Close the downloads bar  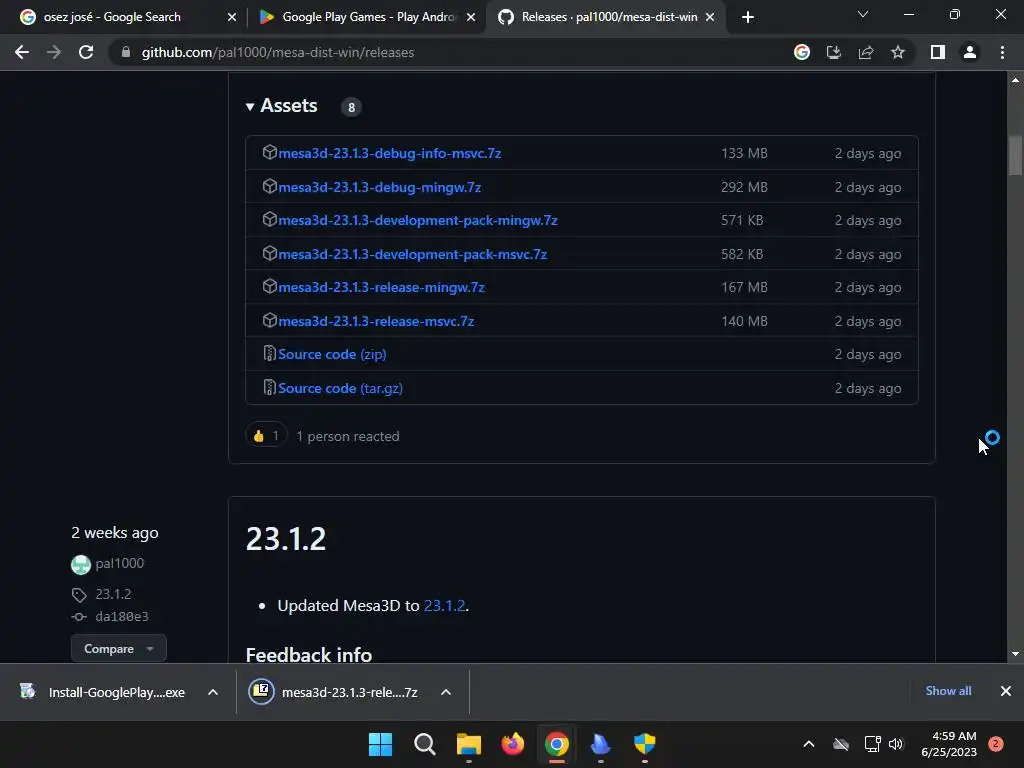[1006, 691]
